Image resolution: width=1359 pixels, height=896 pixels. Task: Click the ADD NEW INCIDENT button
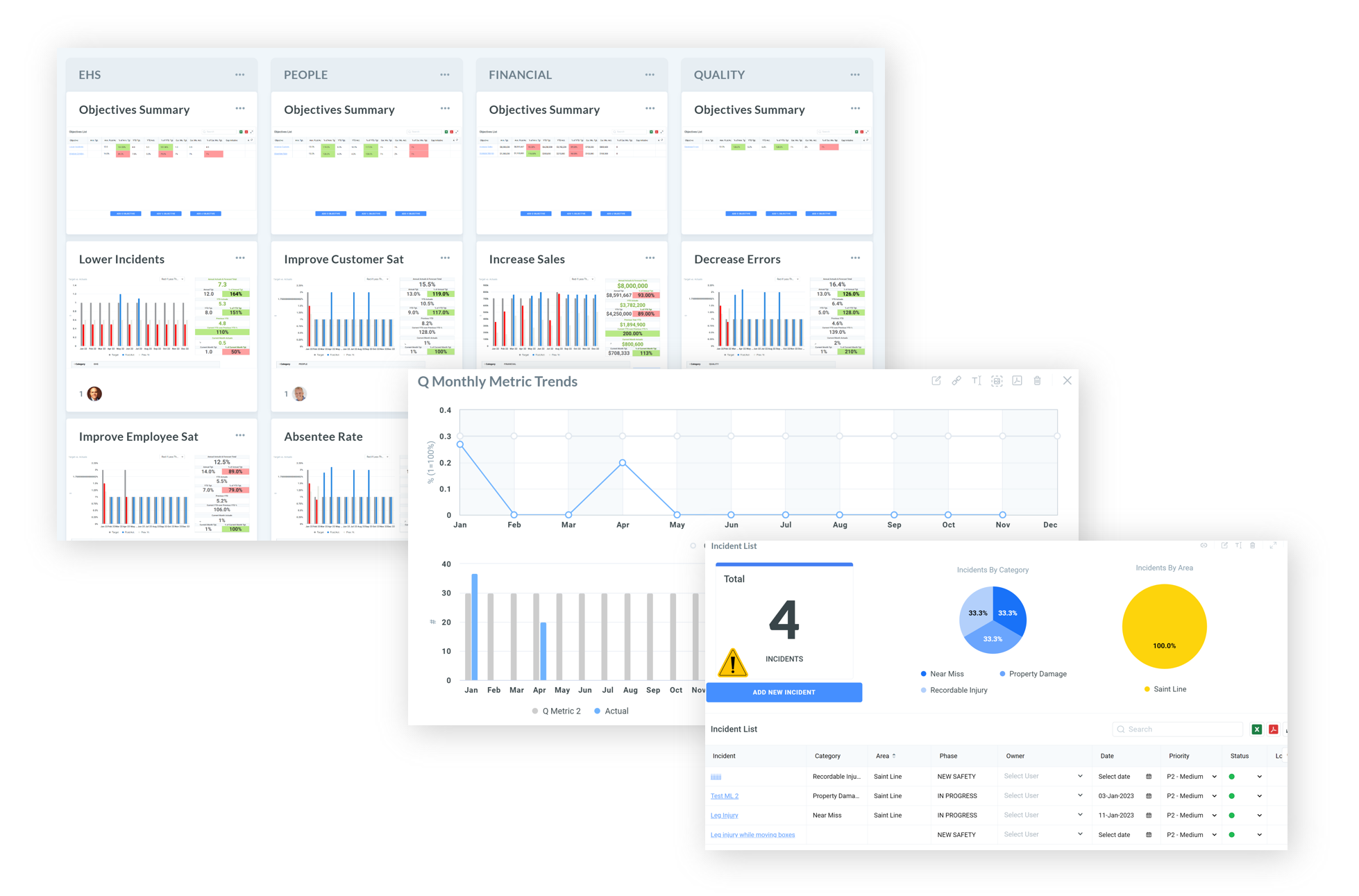[784, 692]
